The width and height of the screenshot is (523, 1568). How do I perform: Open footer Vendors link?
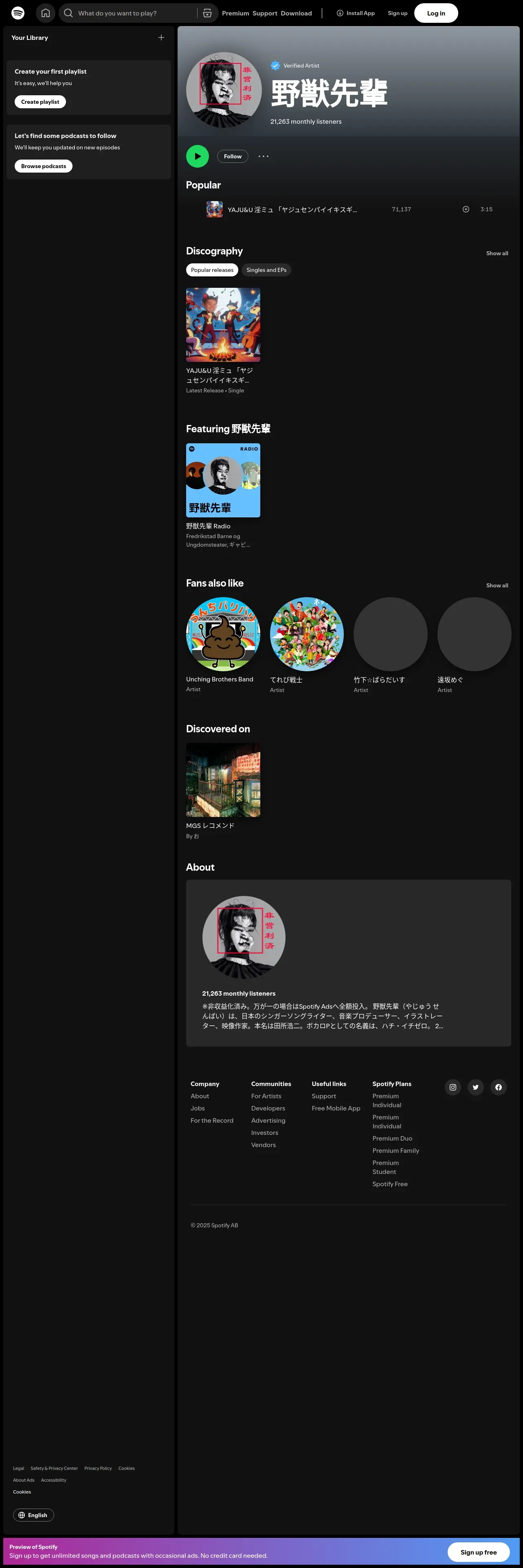[x=263, y=1145]
